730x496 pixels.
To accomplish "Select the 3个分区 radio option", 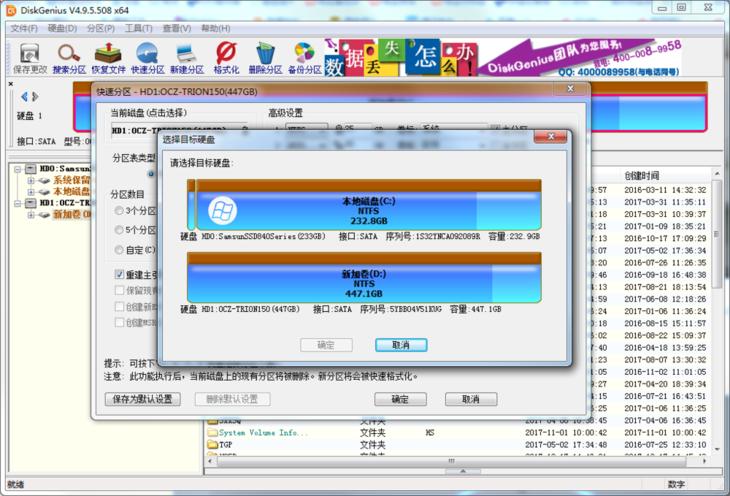I will 119,211.
